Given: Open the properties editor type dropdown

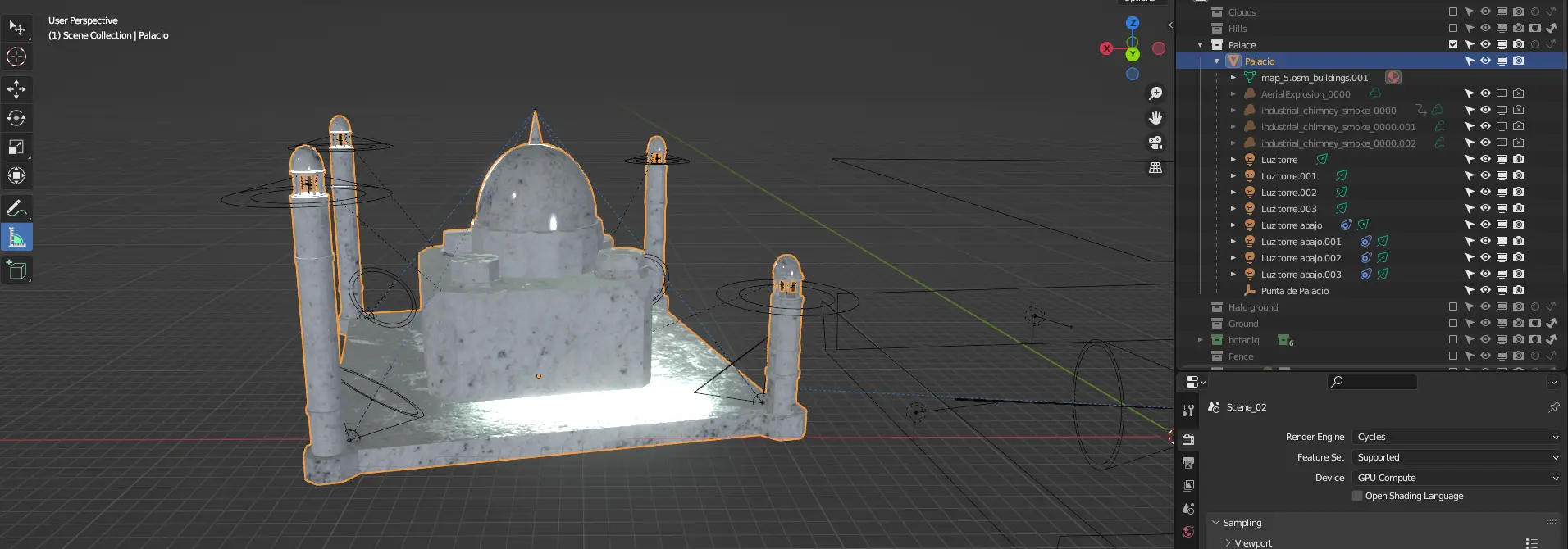Looking at the screenshot, I should 1196,382.
